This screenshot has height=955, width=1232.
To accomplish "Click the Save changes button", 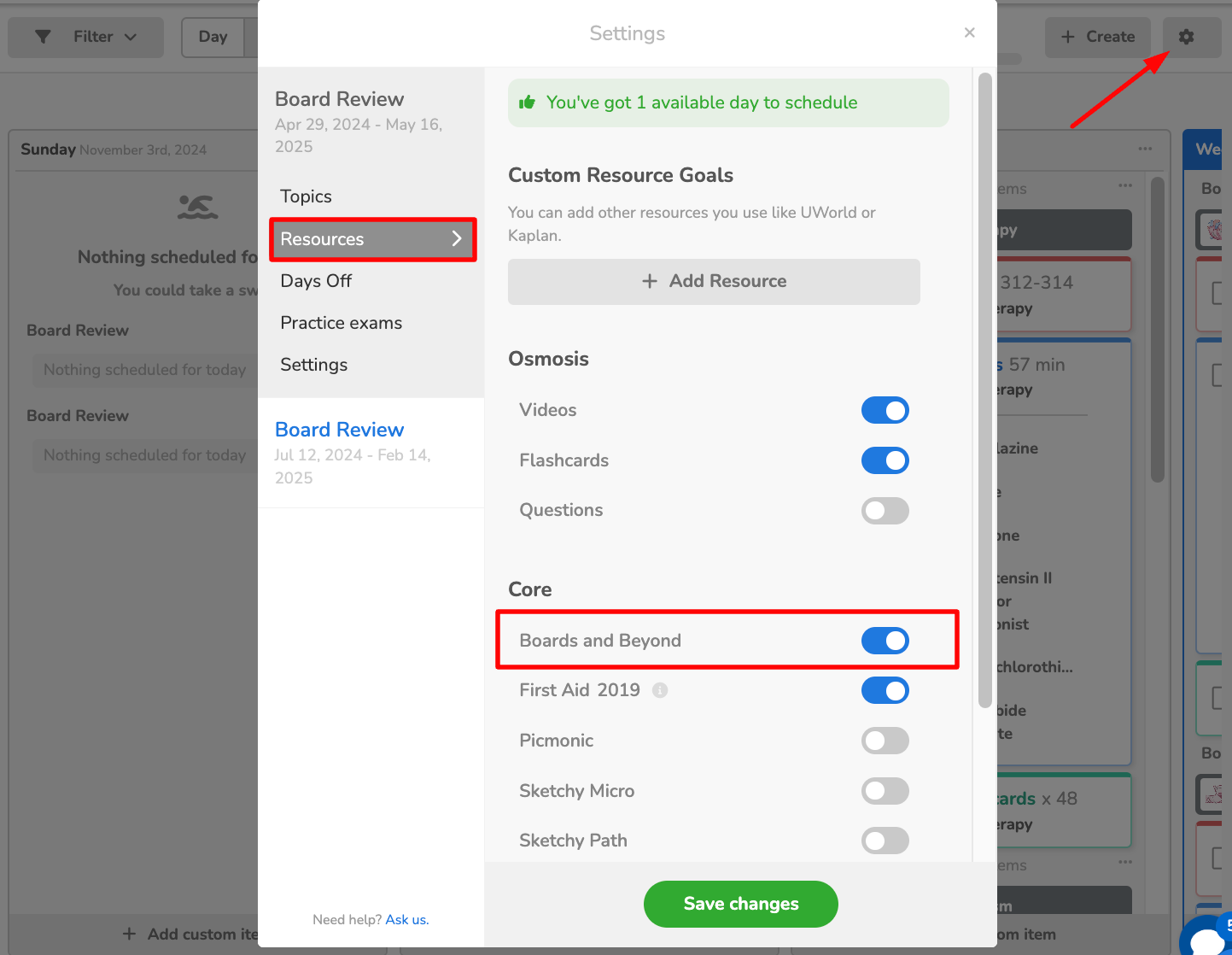I will tap(740, 904).
